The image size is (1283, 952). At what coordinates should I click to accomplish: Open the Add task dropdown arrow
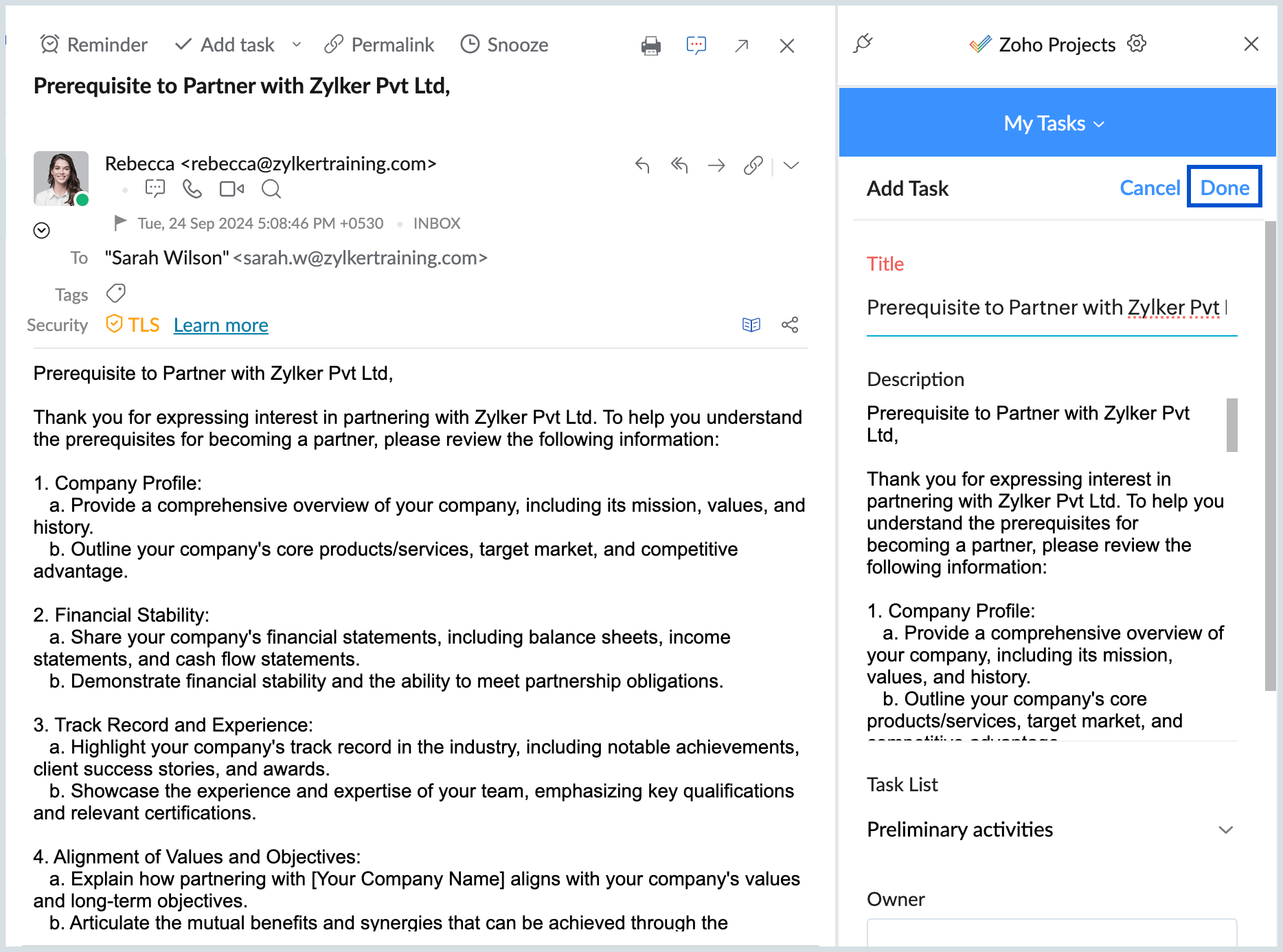297,45
